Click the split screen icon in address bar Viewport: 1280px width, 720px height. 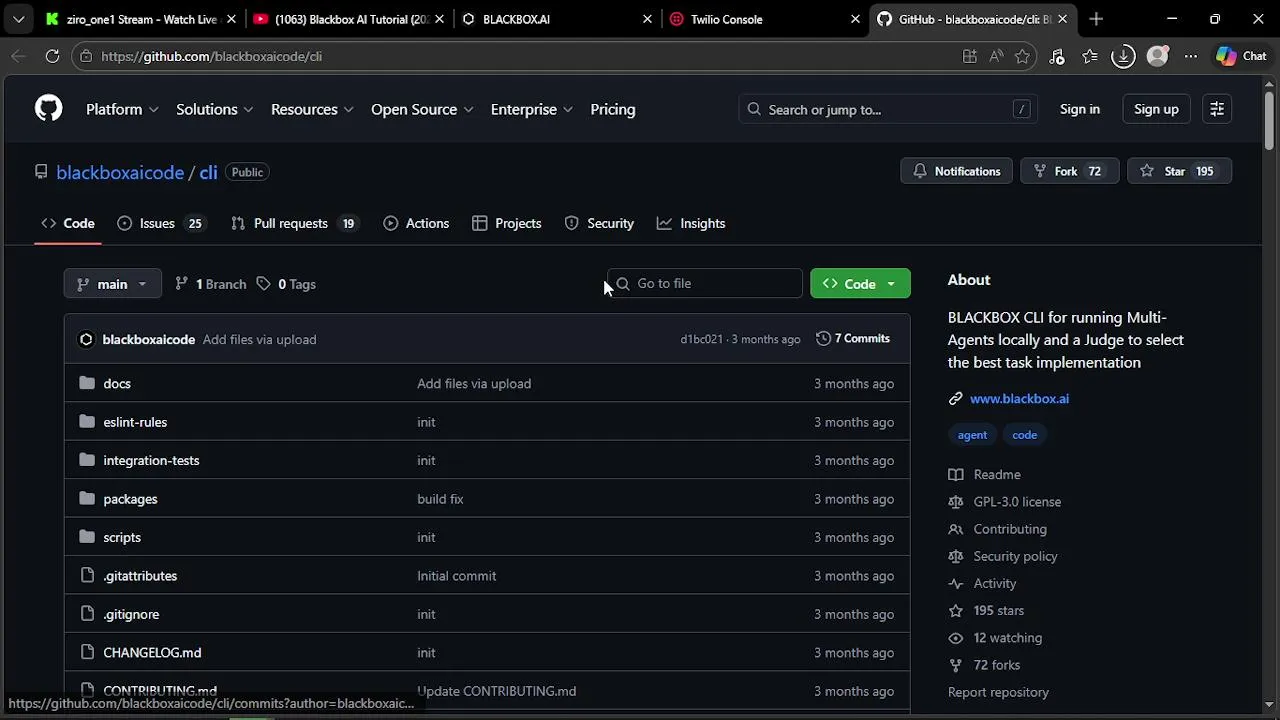[x=969, y=57]
